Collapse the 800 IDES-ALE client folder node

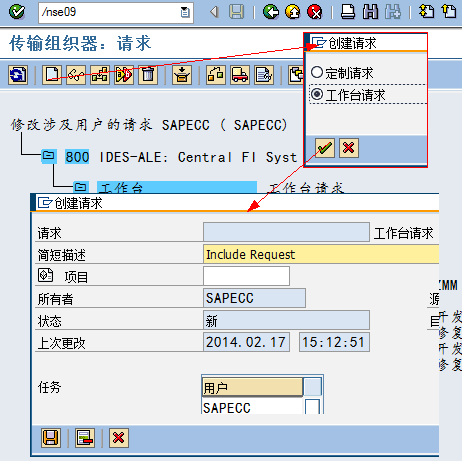(49, 156)
